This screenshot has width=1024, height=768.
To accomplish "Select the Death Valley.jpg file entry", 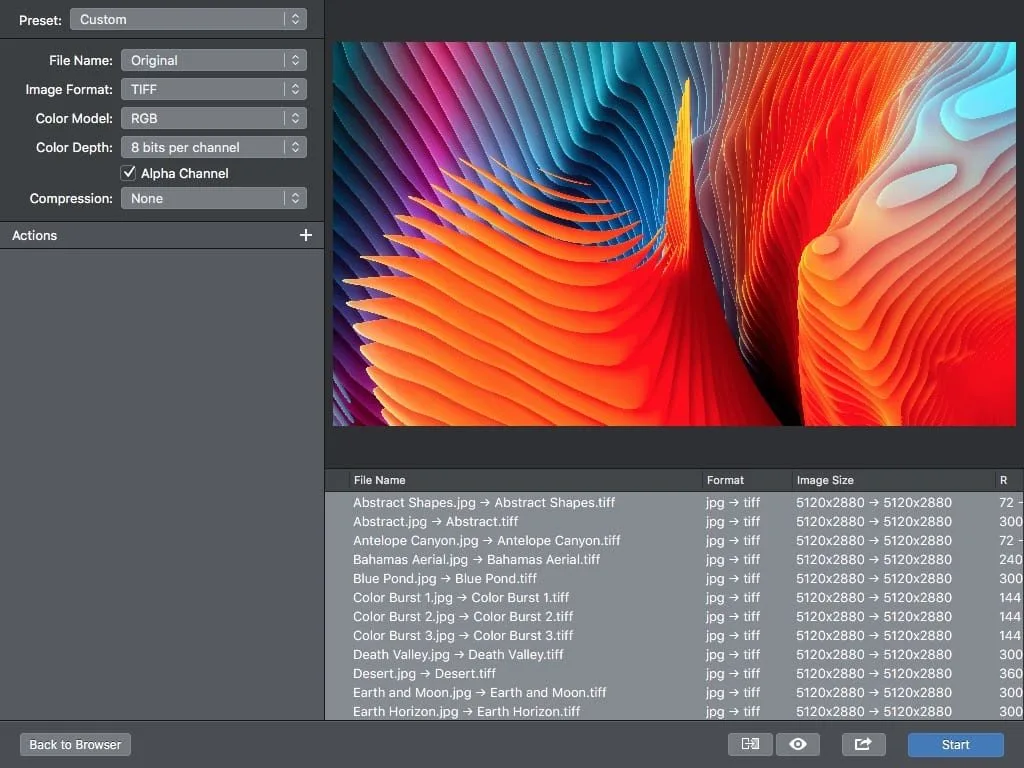I will pyautogui.click(x=458, y=654).
